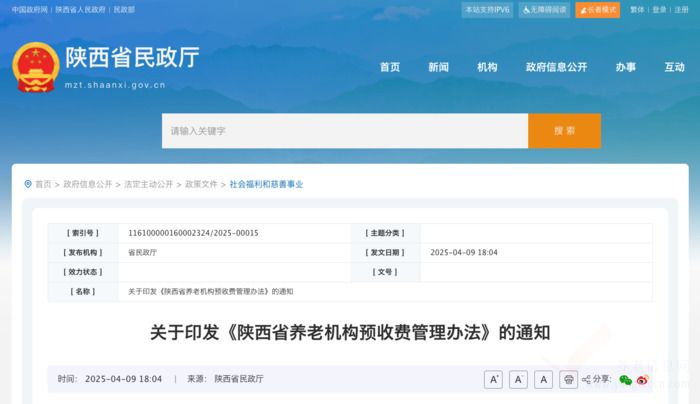The height and width of the screenshot is (404, 700).
Task: Click 本站支持IPV6 badge
Action: tap(487, 10)
